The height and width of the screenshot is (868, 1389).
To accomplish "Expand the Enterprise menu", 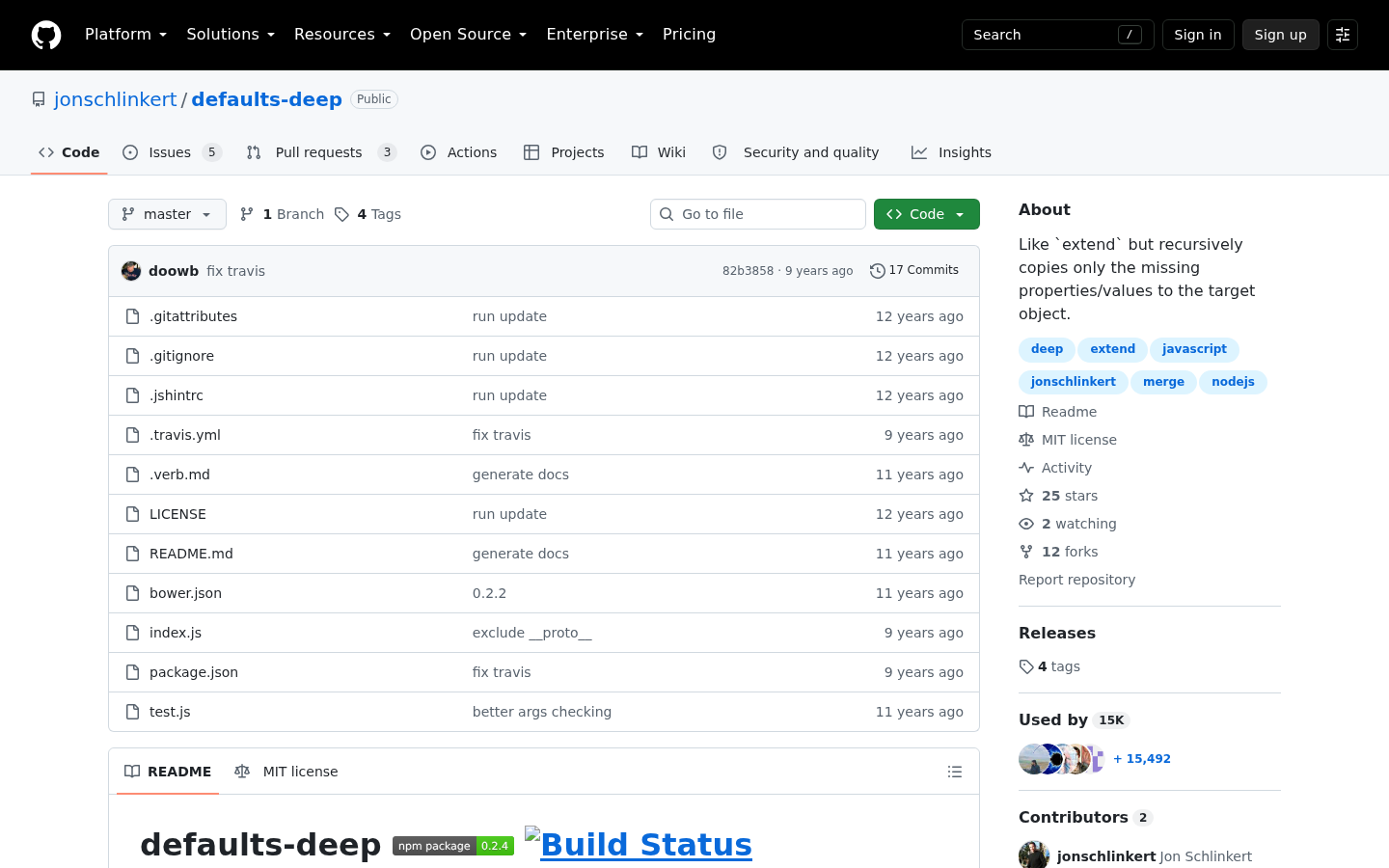I will click(x=595, y=35).
